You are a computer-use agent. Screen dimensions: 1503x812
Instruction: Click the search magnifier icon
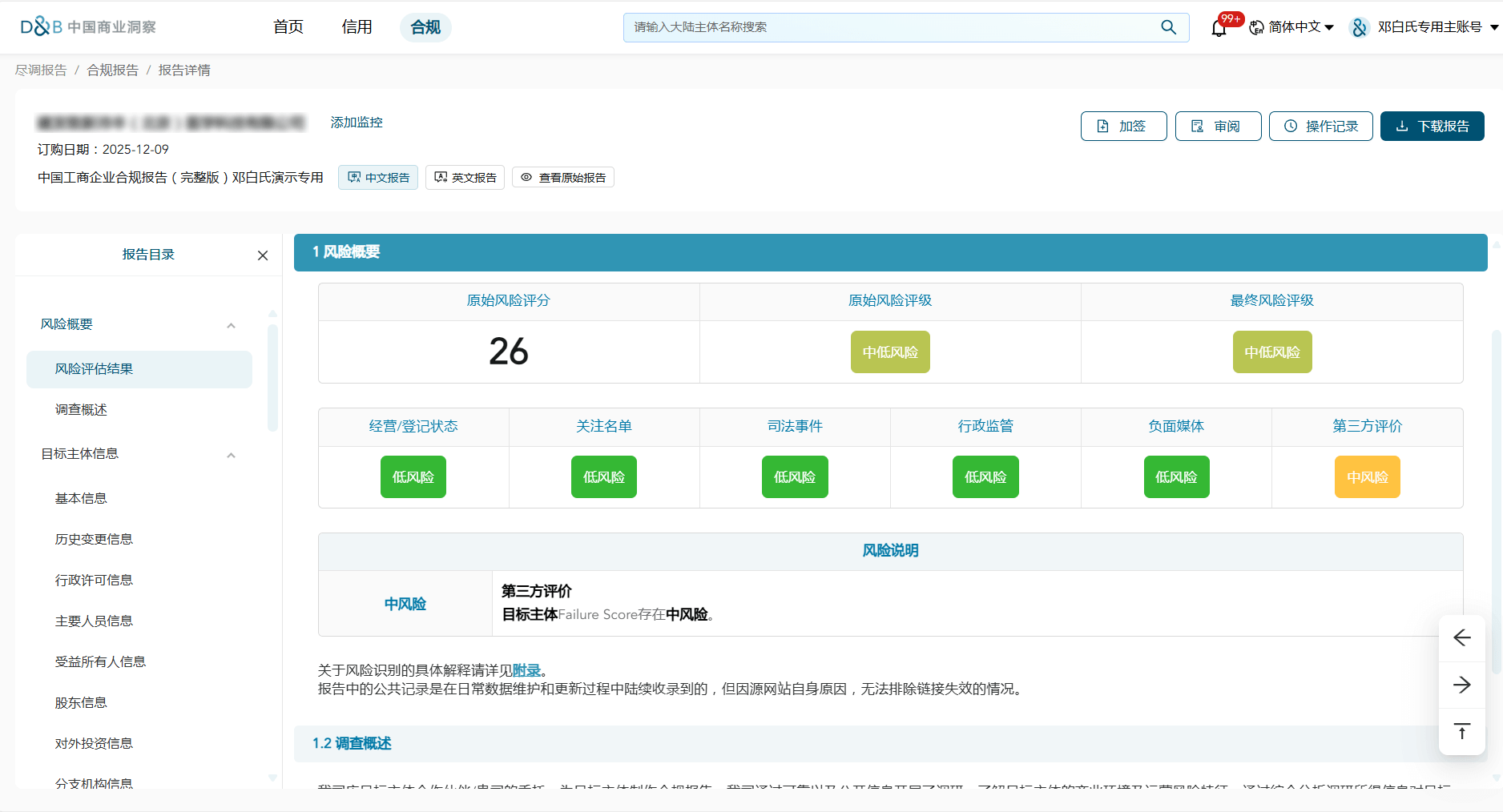[1168, 27]
